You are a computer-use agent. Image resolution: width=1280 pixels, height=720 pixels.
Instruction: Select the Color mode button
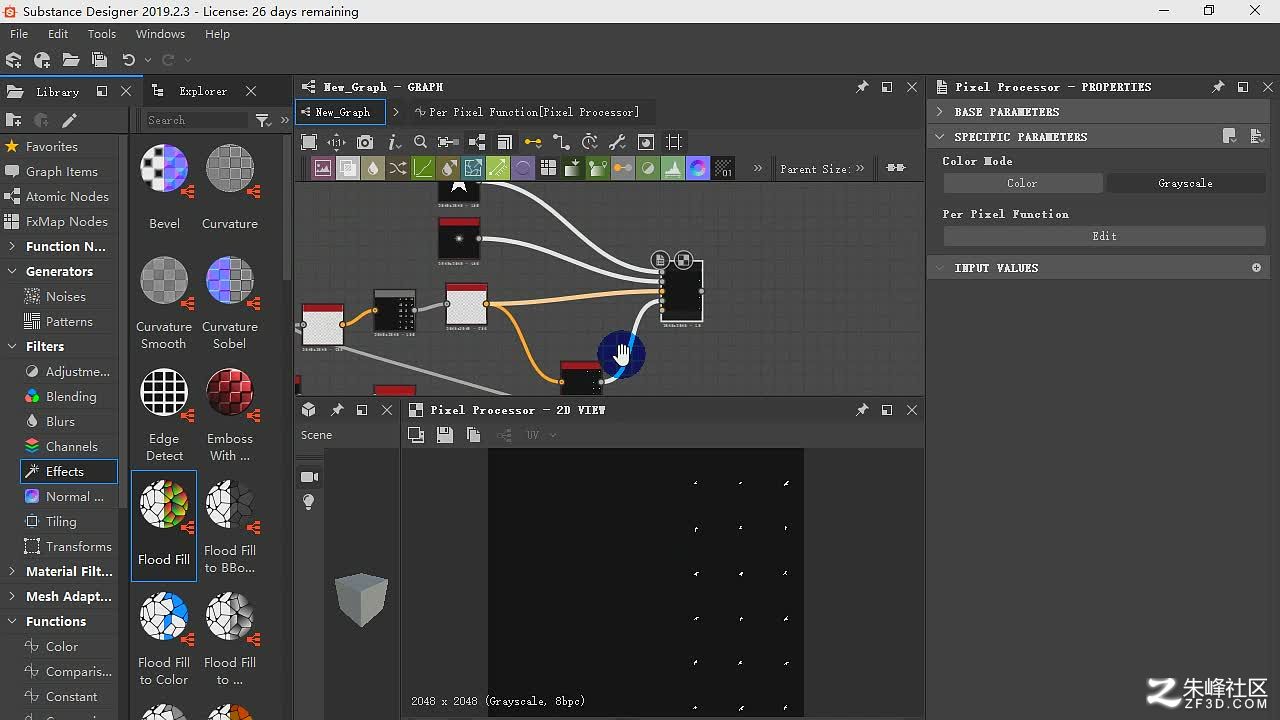coord(1022,183)
